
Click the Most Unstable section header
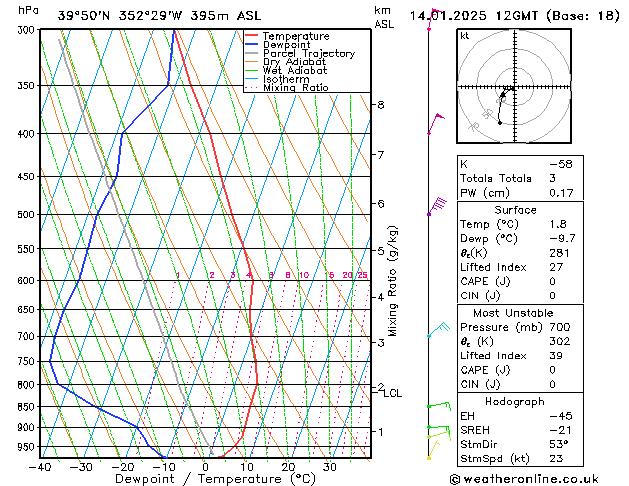point(513,313)
